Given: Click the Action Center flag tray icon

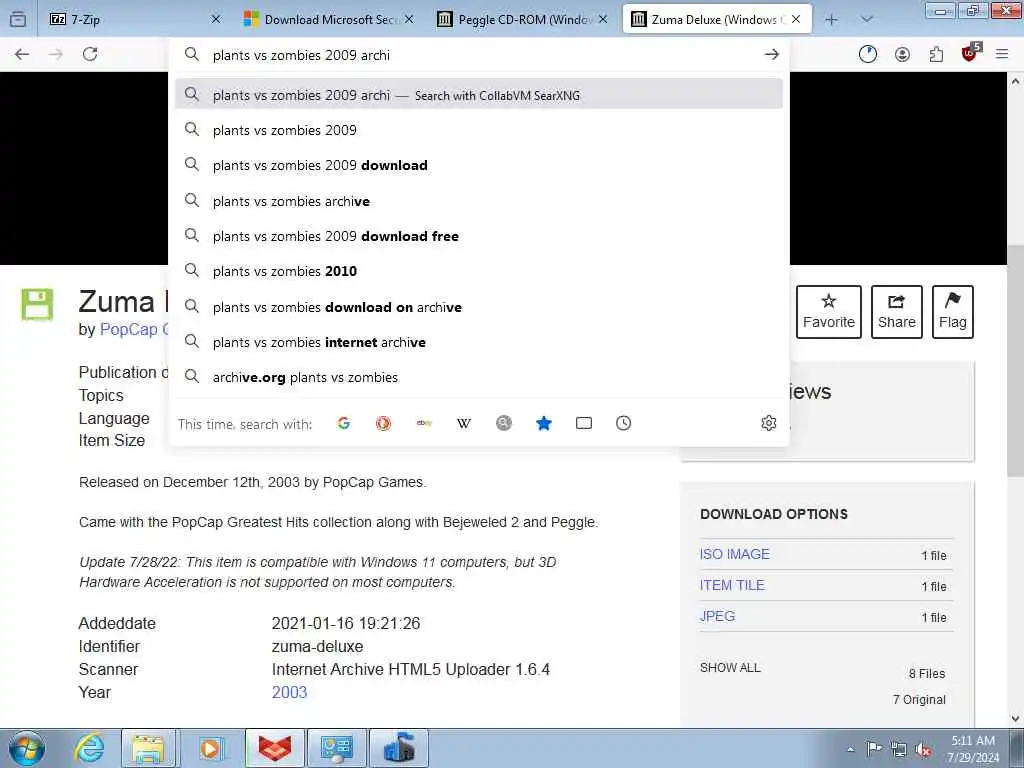Looking at the screenshot, I should [874, 748].
